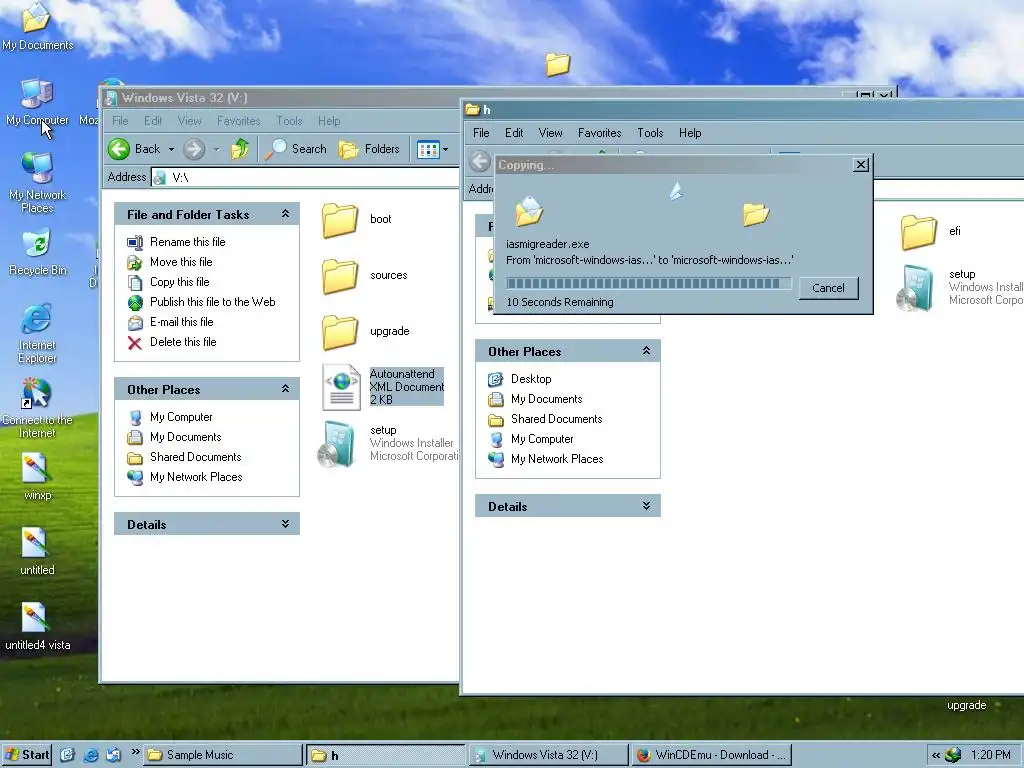
Task: Open Back history dropdown arrow
Action: click(x=171, y=150)
